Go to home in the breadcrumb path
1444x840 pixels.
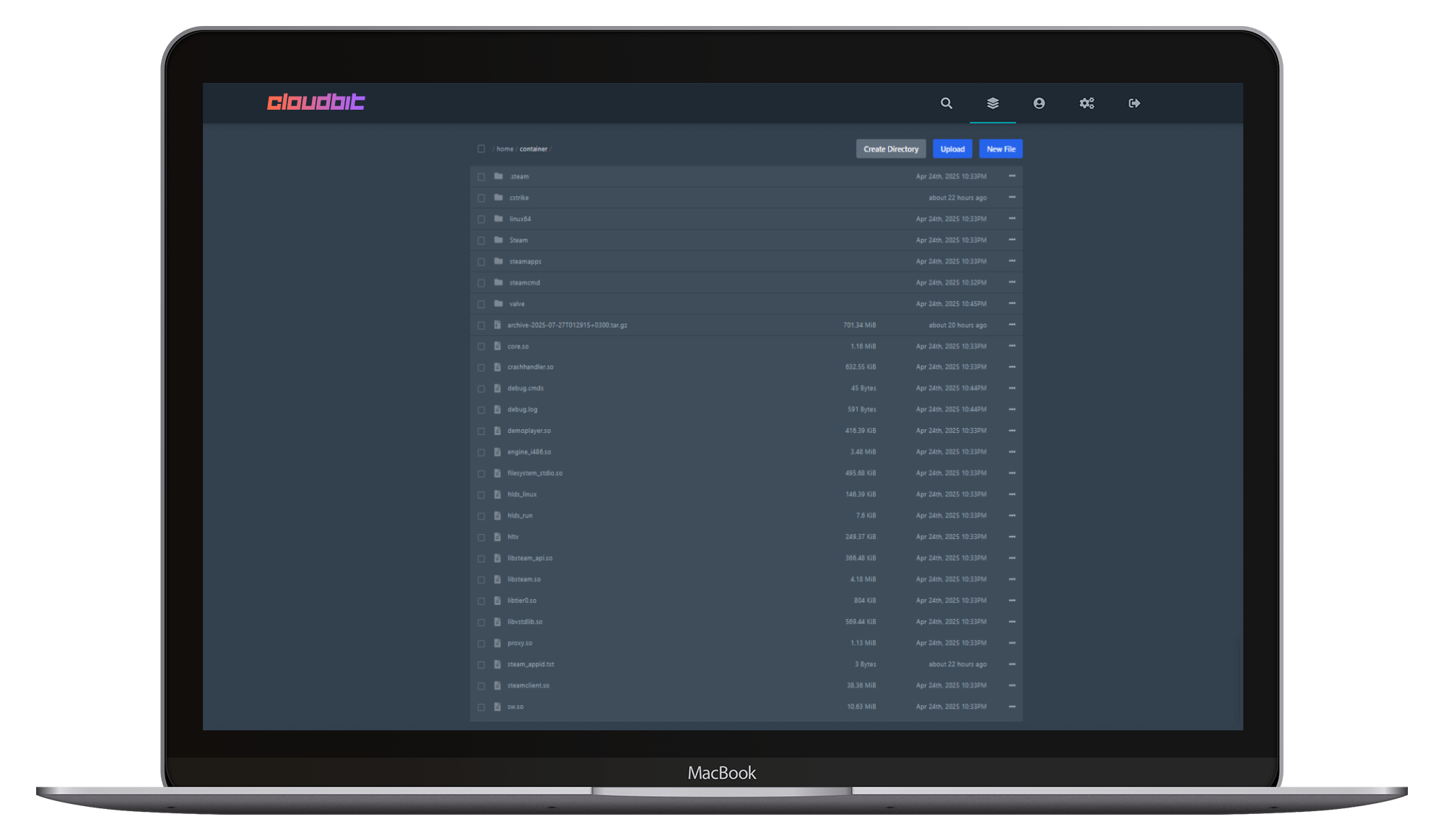(505, 149)
